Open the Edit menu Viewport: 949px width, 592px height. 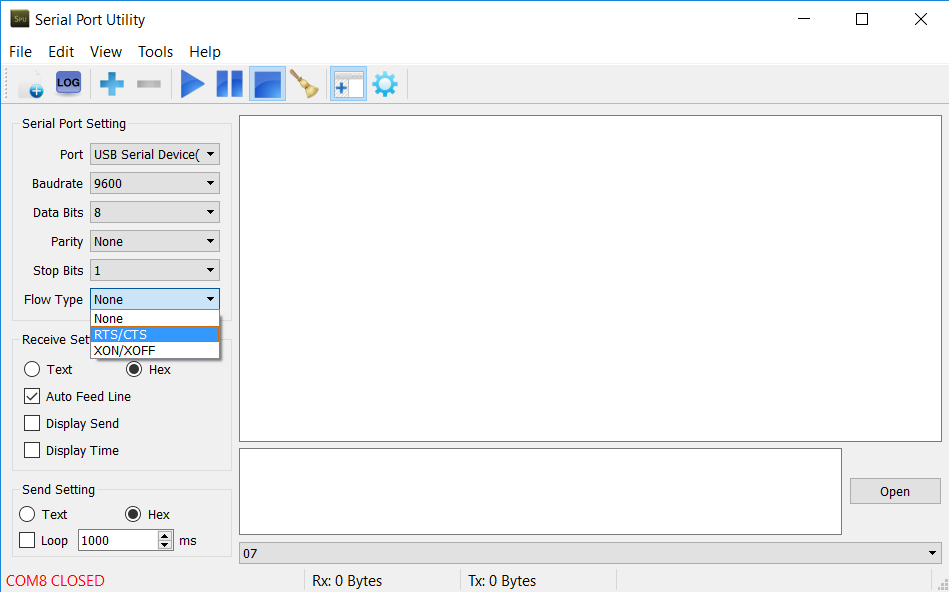click(61, 52)
